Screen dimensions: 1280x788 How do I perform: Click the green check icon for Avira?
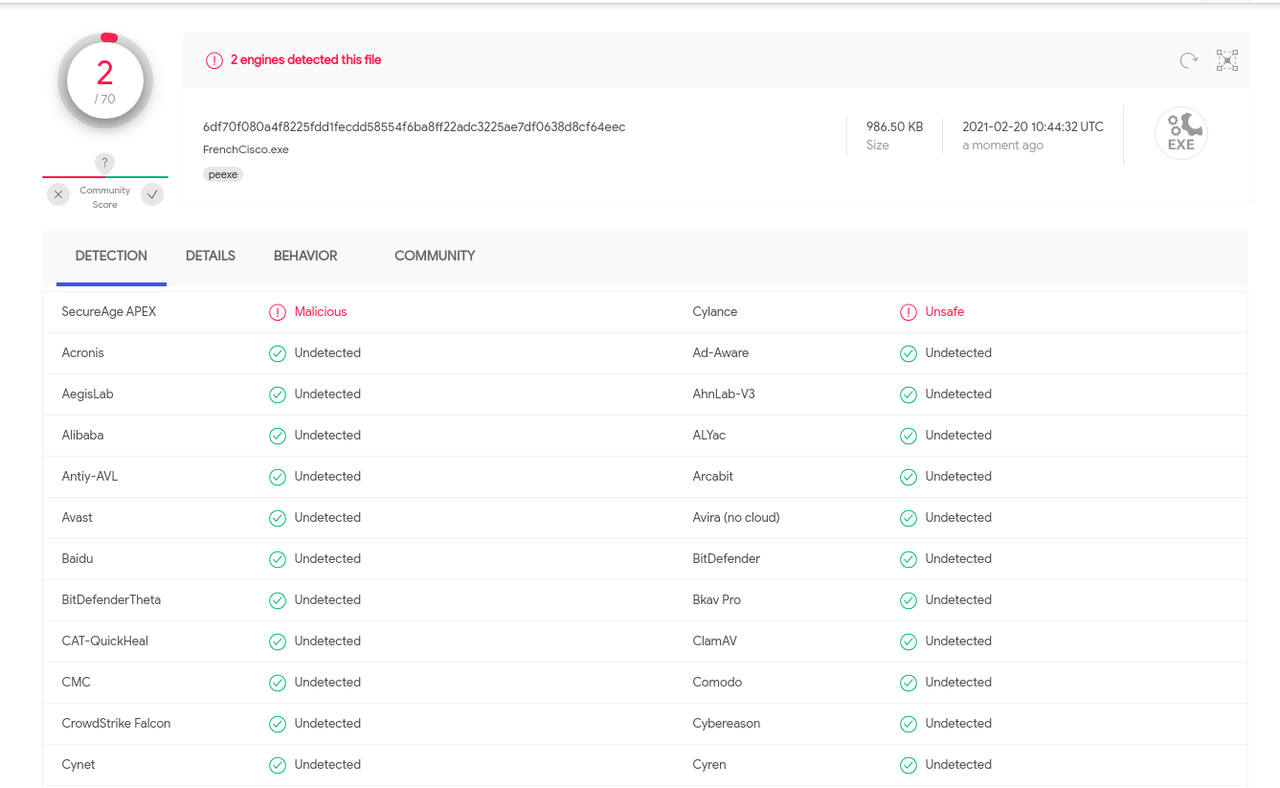908,518
